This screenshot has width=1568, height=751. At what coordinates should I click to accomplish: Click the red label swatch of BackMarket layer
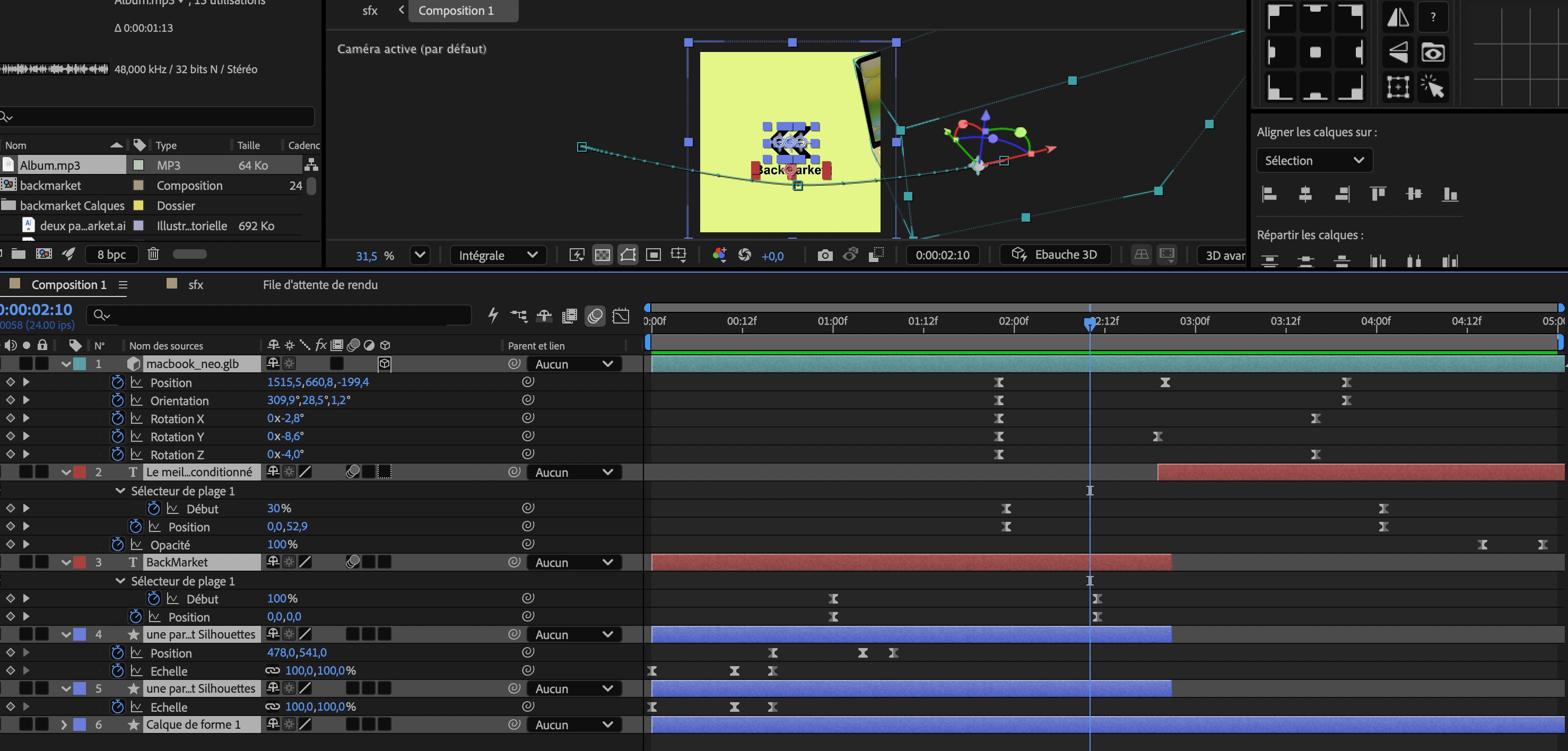point(79,562)
